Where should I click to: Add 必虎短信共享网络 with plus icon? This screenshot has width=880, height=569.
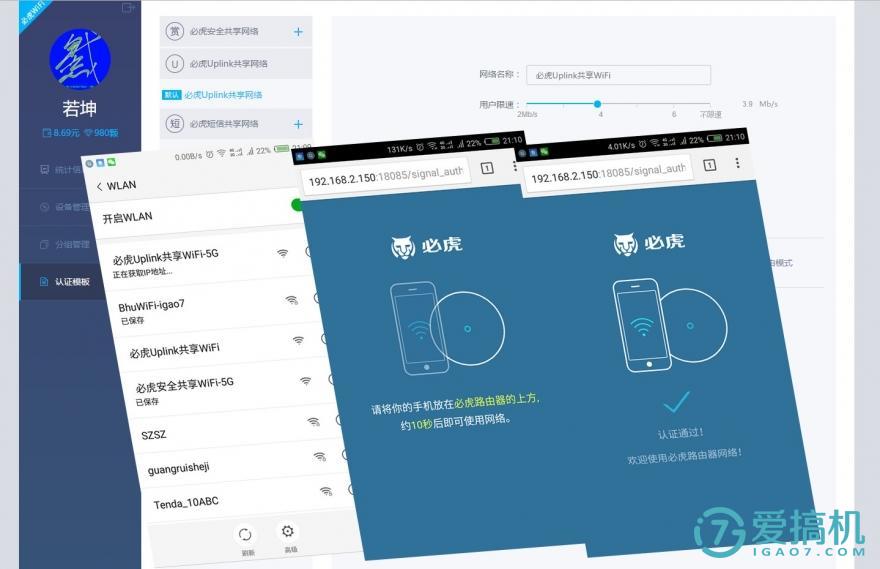pos(298,124)
